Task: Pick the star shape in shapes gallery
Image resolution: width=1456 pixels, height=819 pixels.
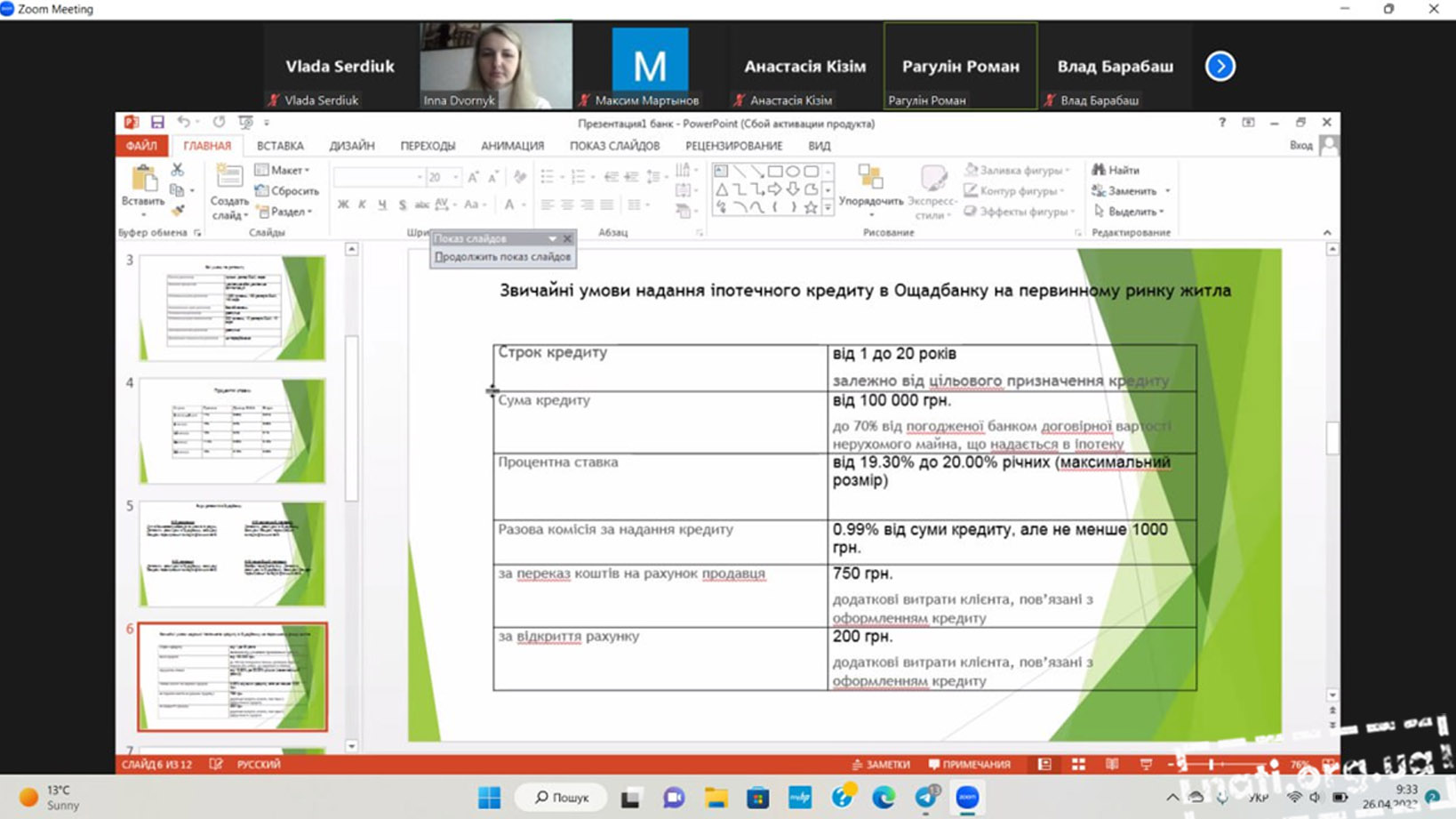Action: coord(811,207)
